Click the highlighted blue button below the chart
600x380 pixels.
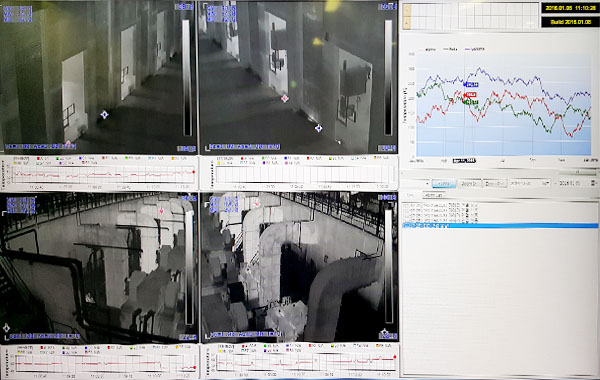444,184
